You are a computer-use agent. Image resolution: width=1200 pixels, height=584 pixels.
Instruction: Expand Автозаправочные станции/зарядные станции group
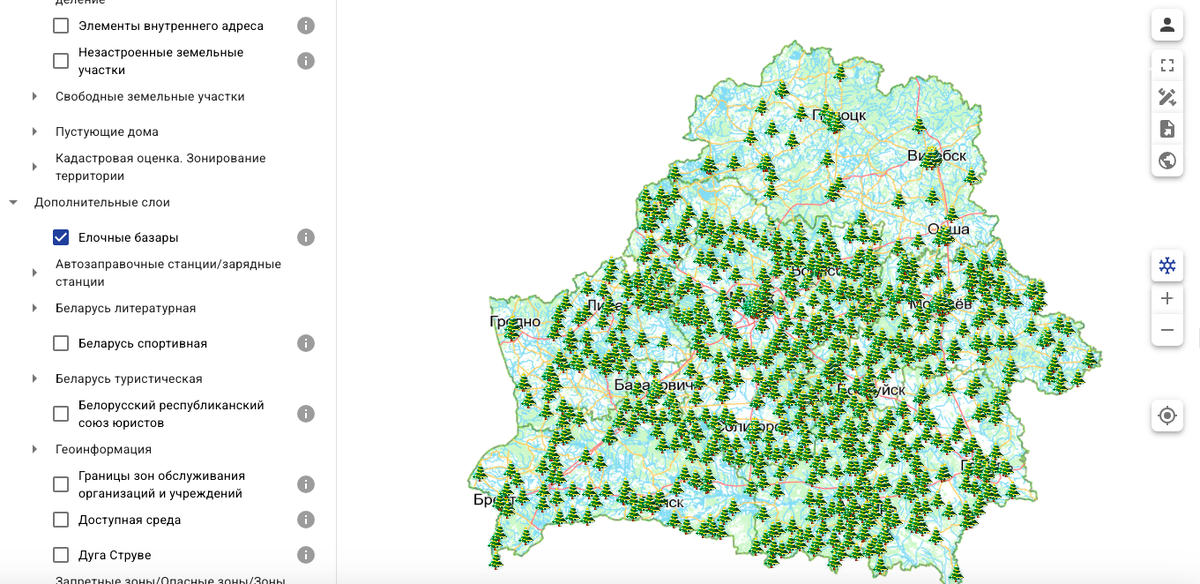[35, 273]
